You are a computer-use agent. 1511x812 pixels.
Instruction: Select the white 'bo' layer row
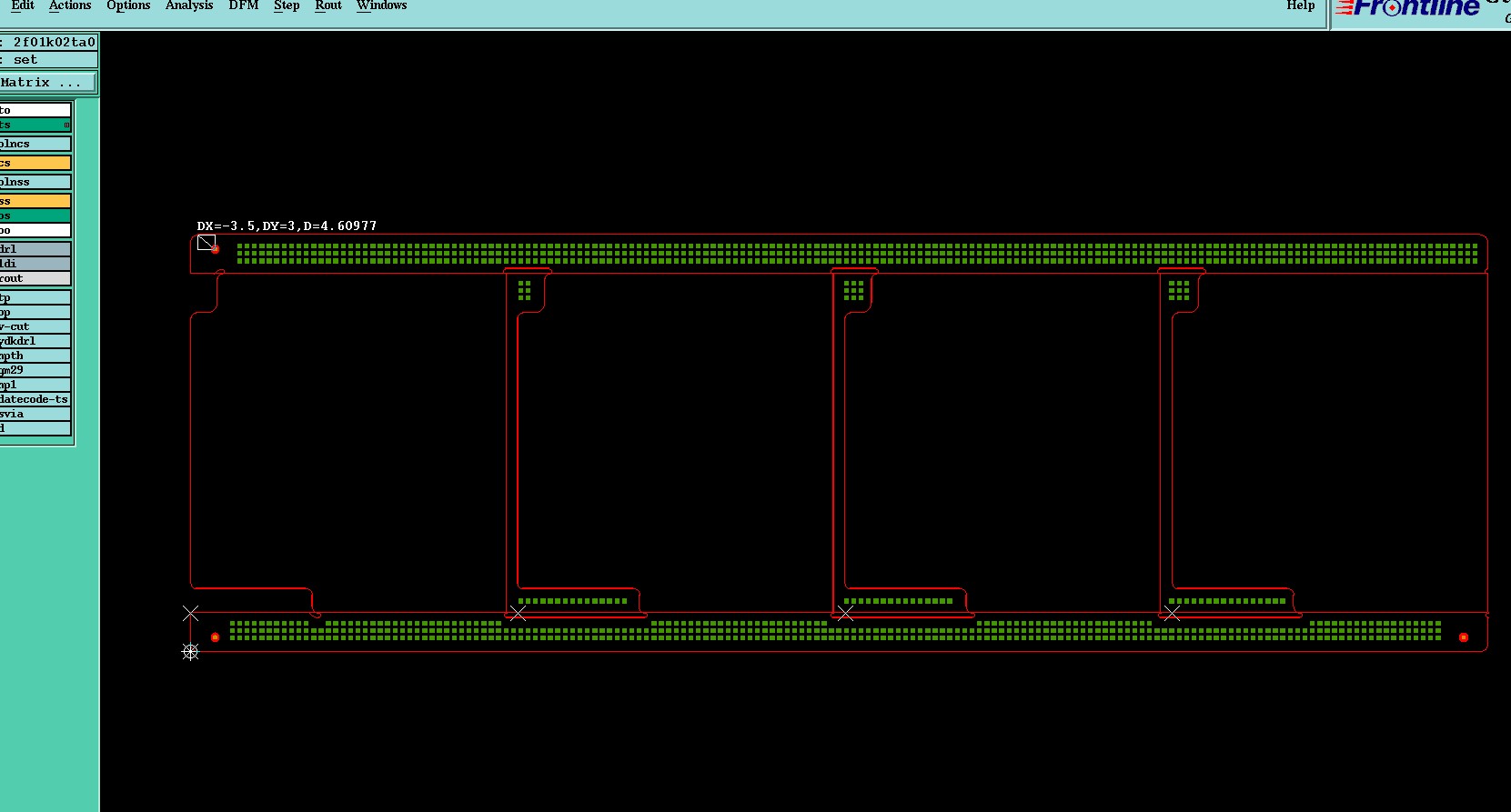(35, 230)
